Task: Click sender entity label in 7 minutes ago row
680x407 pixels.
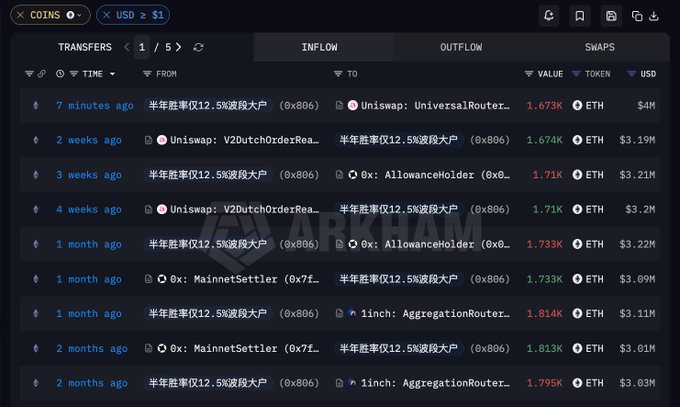Action: 208,105
